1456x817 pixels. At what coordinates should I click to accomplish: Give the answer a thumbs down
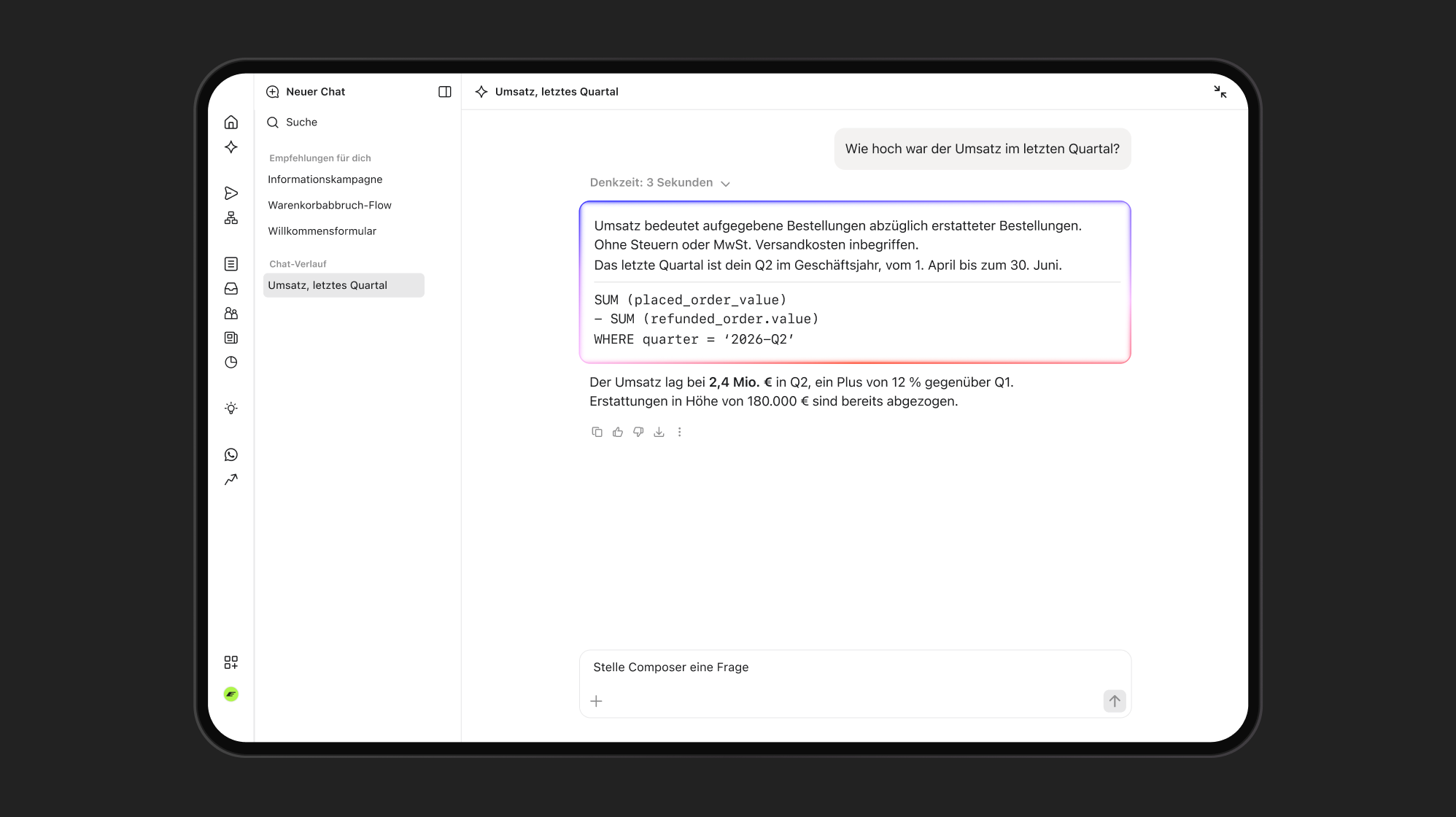pyautogui.click(x=638, y=432)
